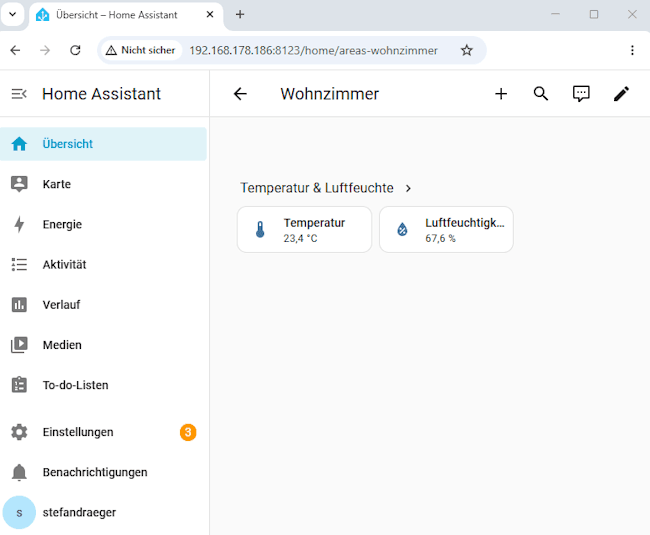Click the orange 3 badge on Einstellungen
Screen dimensions: 650x535
tap(188, 432)
